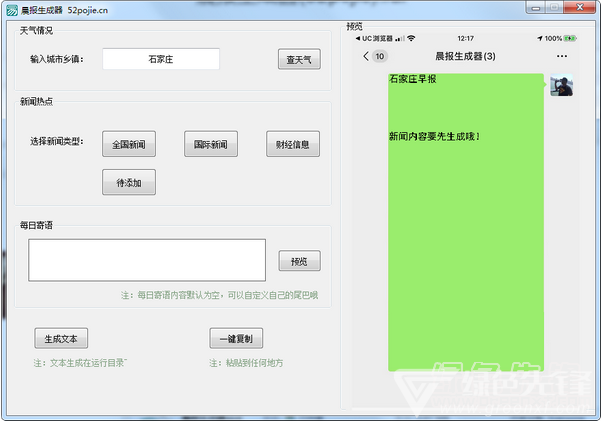Image resolution: width=601 pixels, height=422 pixels.
Task: Select the 全国新闻 news type button
Action: [x=129, y=144]
